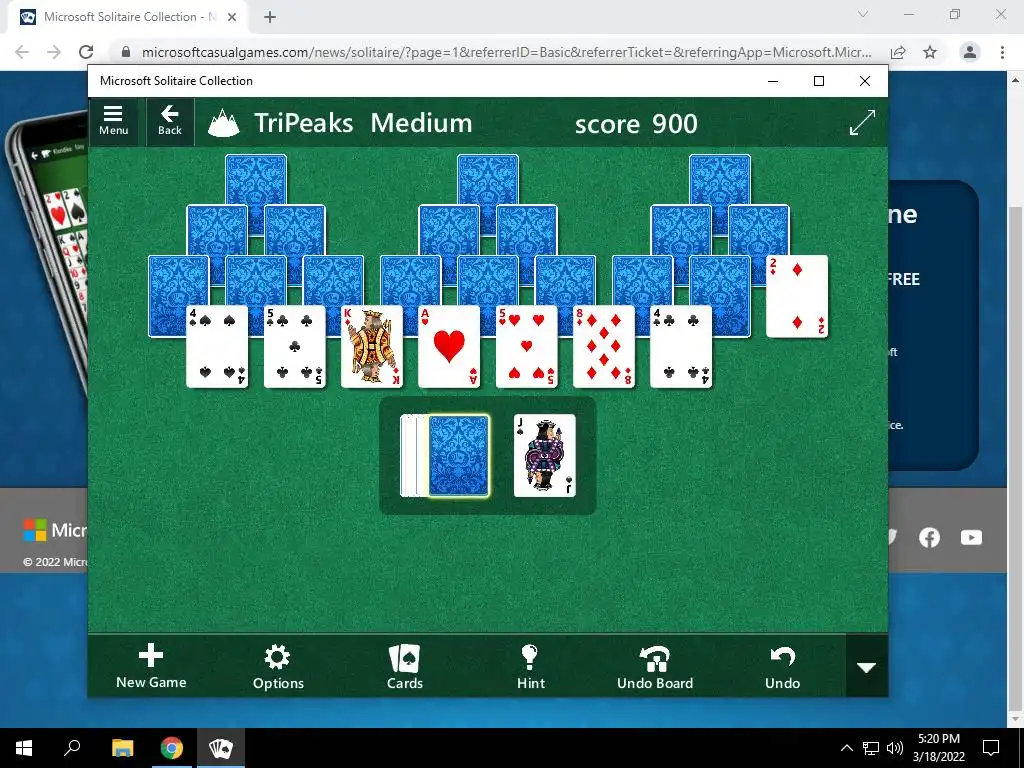The image size is (1024, 768).
Task: Open Solitaire app from the taskbar
Action: [x=221, y=748]
